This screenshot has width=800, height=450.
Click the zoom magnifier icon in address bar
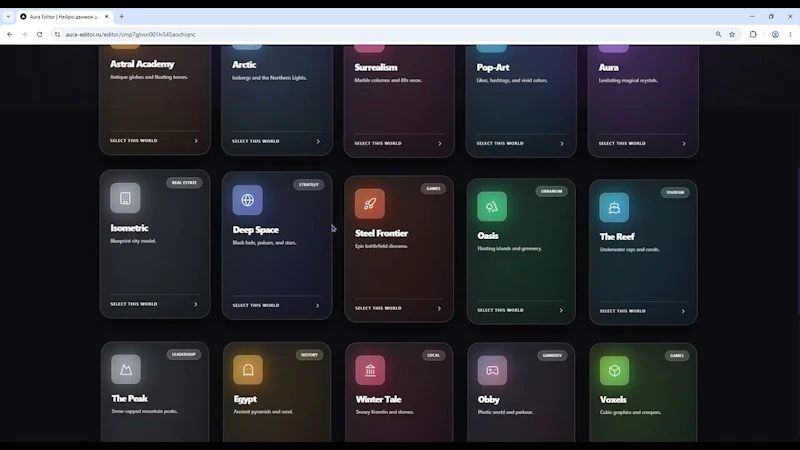tap(718, 34)
